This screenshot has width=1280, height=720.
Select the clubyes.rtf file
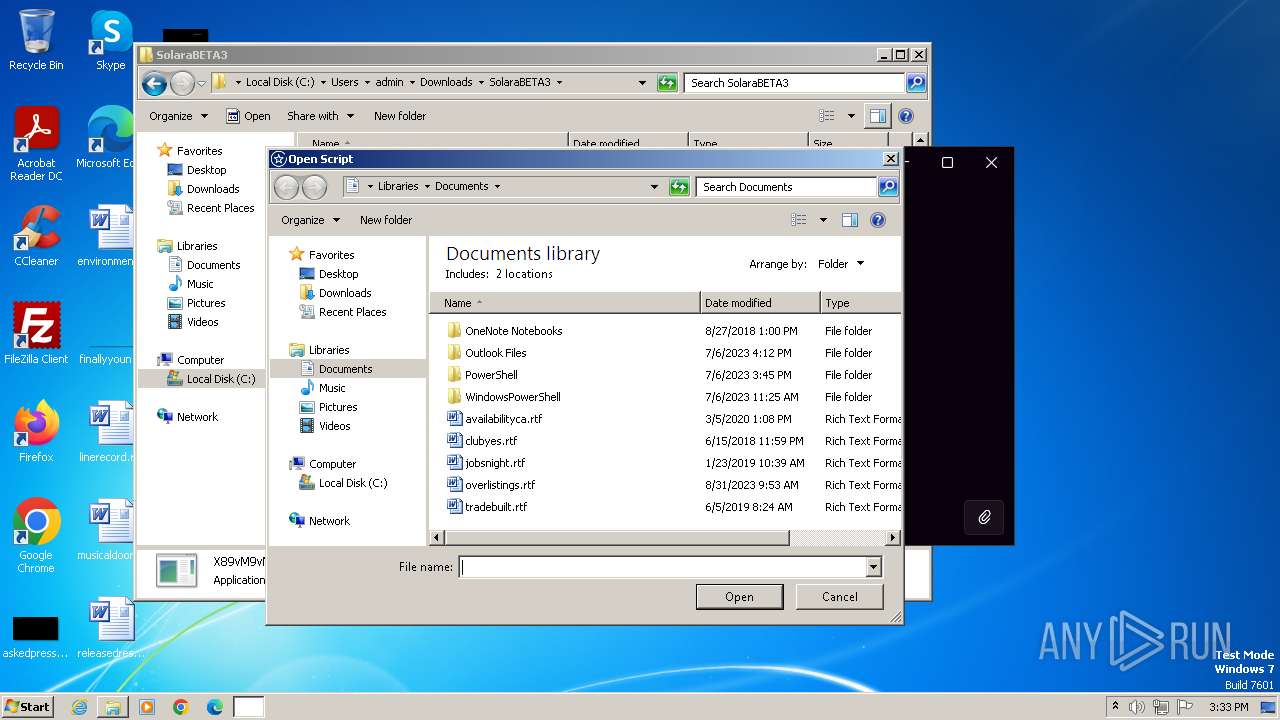[x=482, y=441]
